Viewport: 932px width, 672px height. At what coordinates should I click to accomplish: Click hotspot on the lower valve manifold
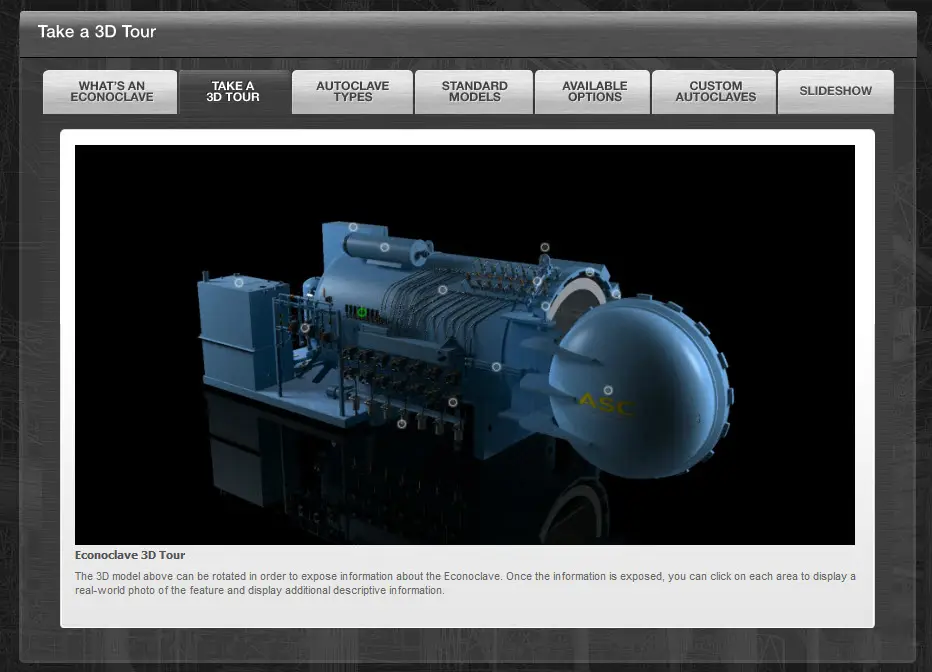(x=453, y=402)
